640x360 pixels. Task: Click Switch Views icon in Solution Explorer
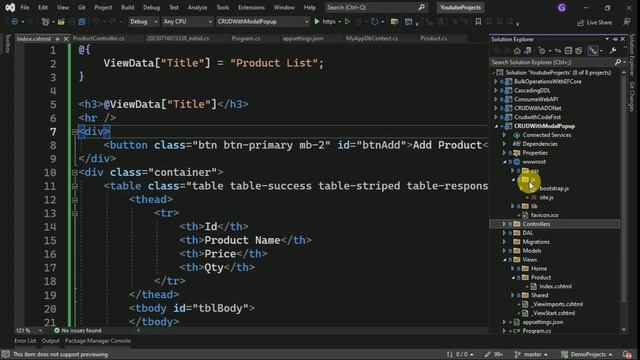[x=527, y=51]
